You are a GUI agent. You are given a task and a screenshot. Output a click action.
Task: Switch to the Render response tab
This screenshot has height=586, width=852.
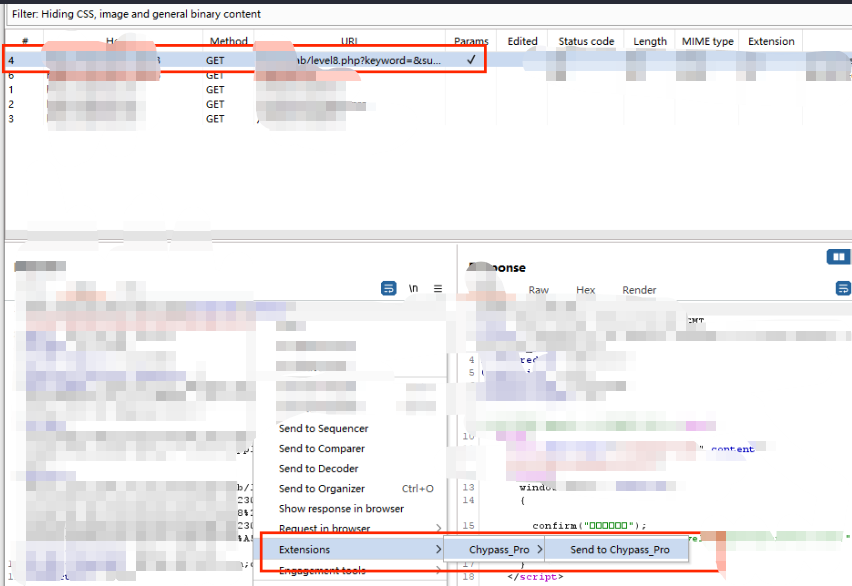(x=639, y=290)
